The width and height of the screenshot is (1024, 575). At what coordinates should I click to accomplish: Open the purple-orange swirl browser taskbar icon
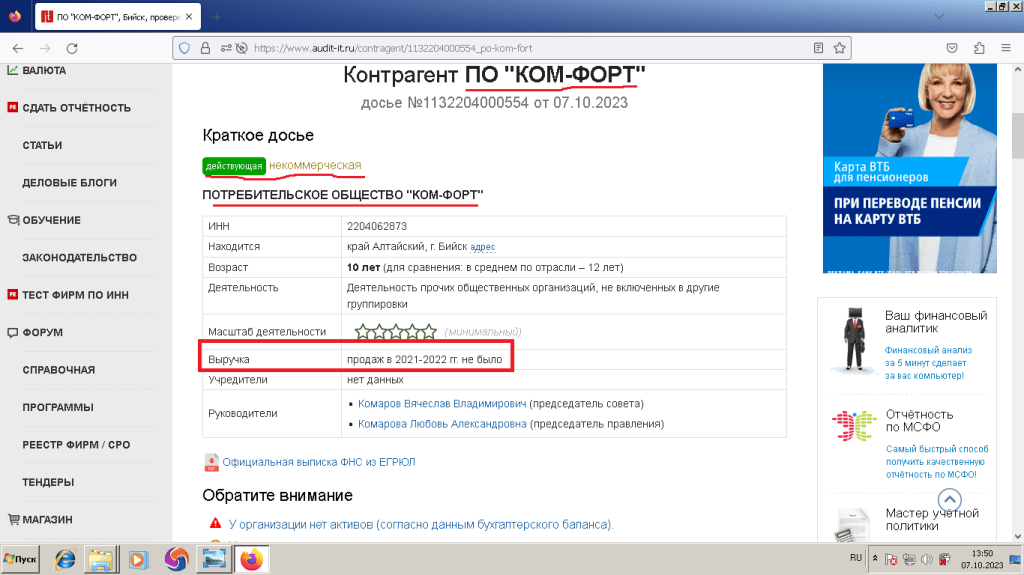pyautogui.click(x=176, y=559)
